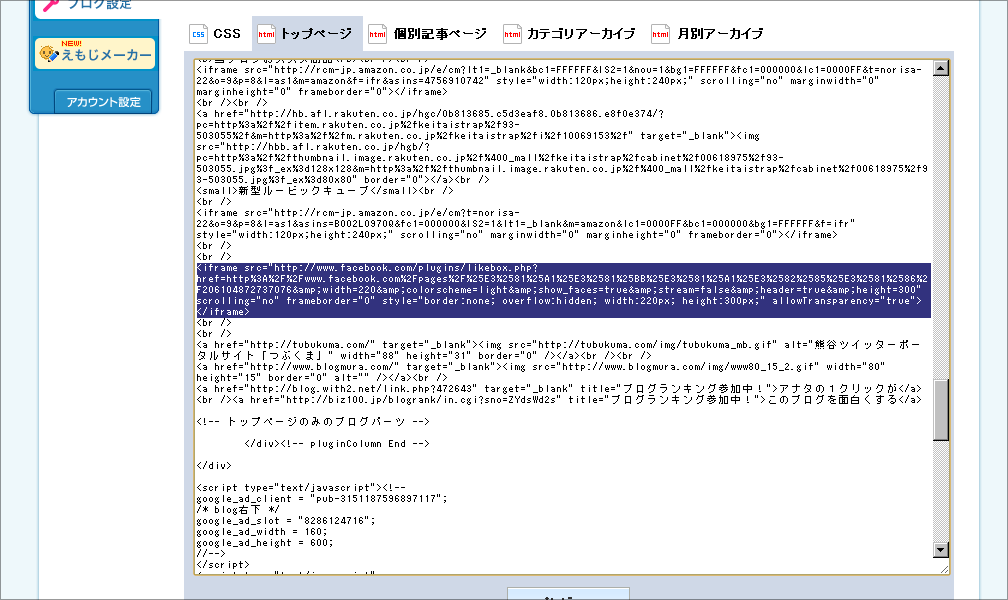
Task: Click the highlighted facebook likebox iframe code
Action: (x=563, y=290)
